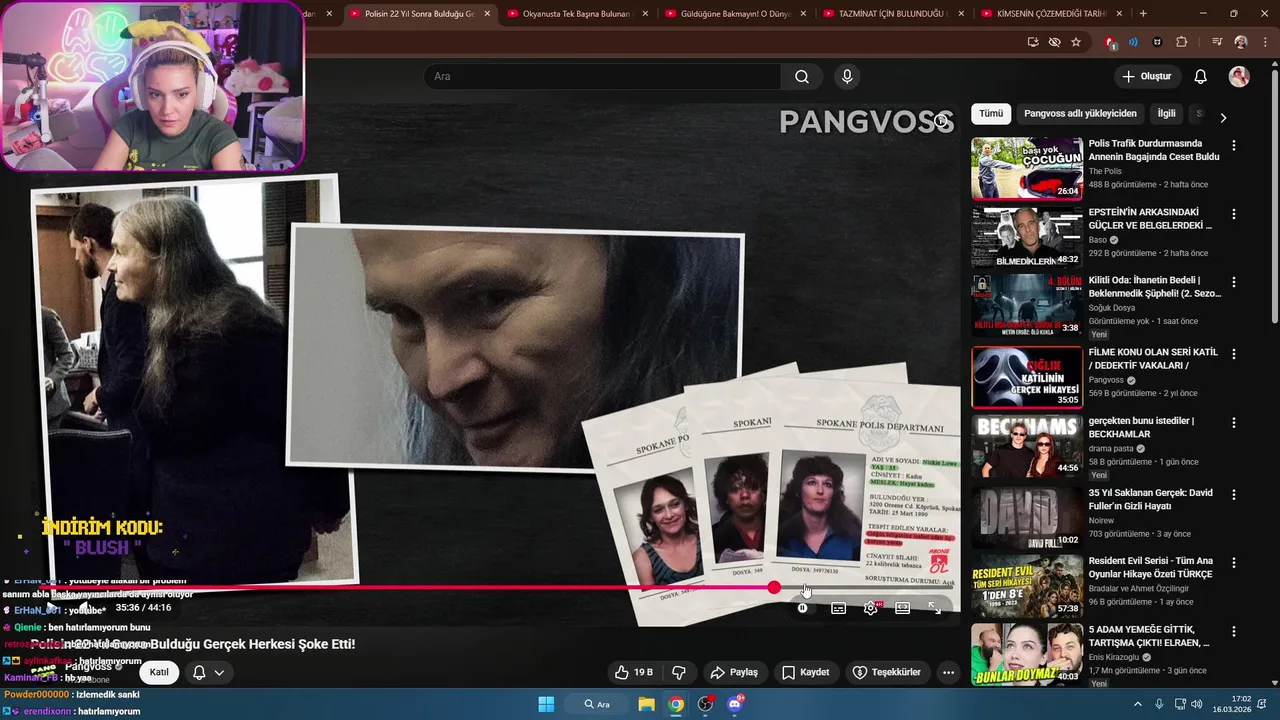The height and width of the screenshot is (720, 1280).
Task: Click the Teşekkürler button
Action: [x=888, y=672]
